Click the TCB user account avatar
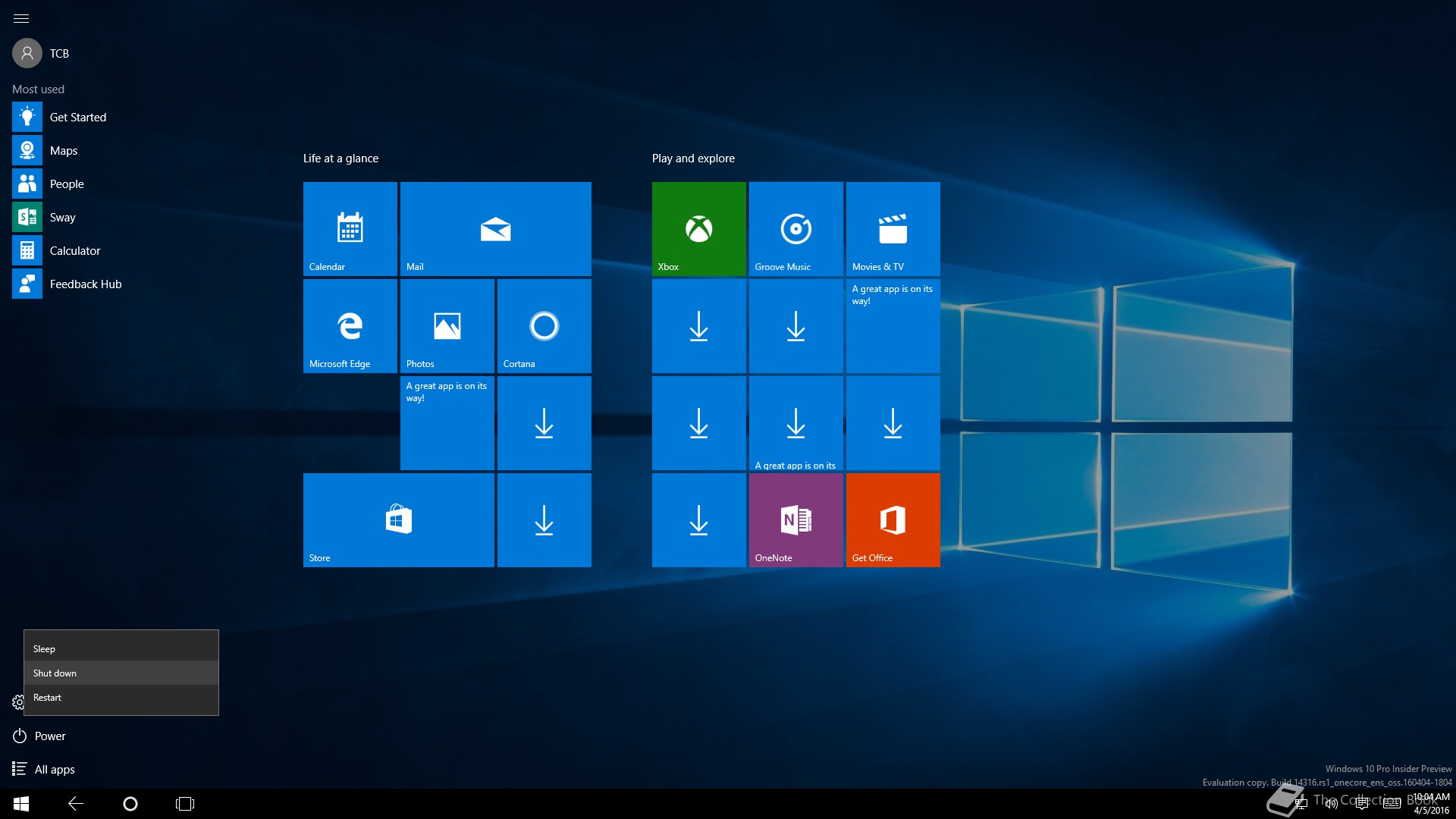 coord(27,53)
